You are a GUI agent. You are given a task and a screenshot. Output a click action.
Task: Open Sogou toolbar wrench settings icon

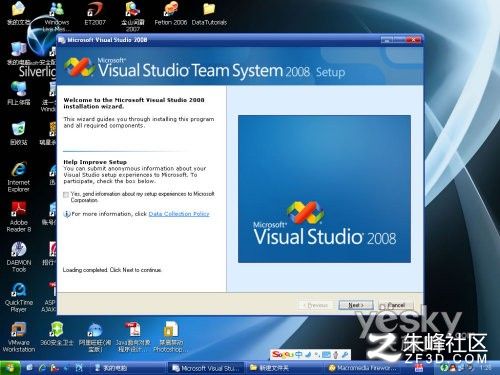click(345, 355)
